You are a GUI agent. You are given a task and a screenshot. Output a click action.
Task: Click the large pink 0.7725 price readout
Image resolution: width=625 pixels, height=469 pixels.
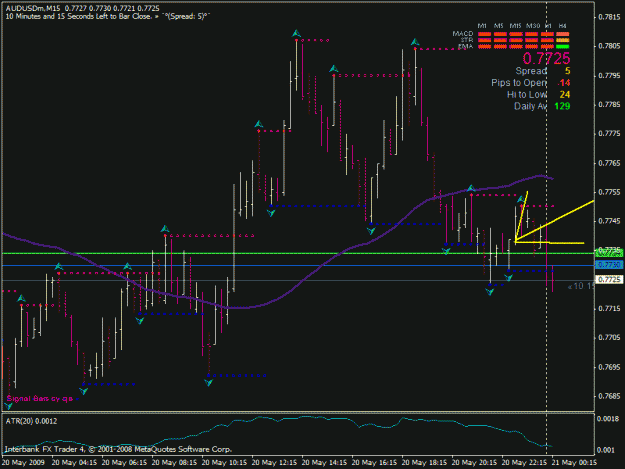(x=546, y=59)
